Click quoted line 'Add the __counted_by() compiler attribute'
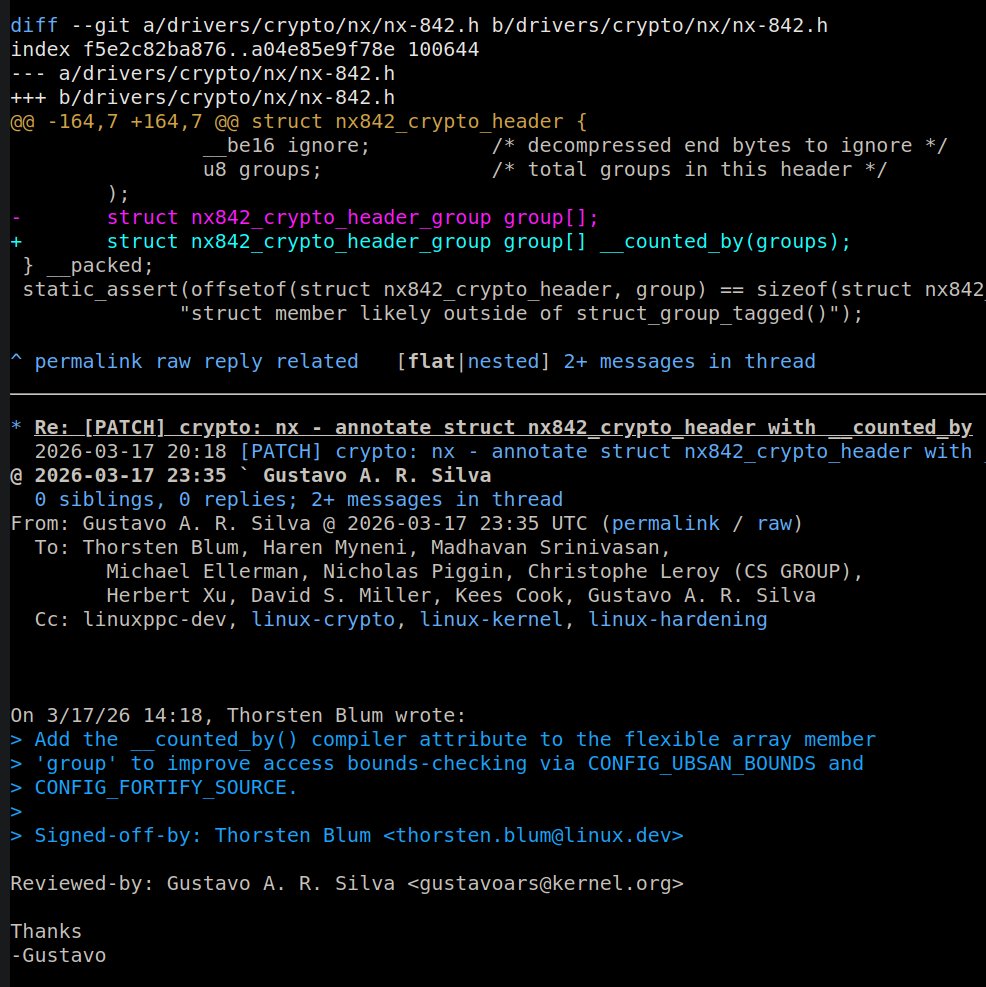986x987 pixels. [x=443, y=740]
